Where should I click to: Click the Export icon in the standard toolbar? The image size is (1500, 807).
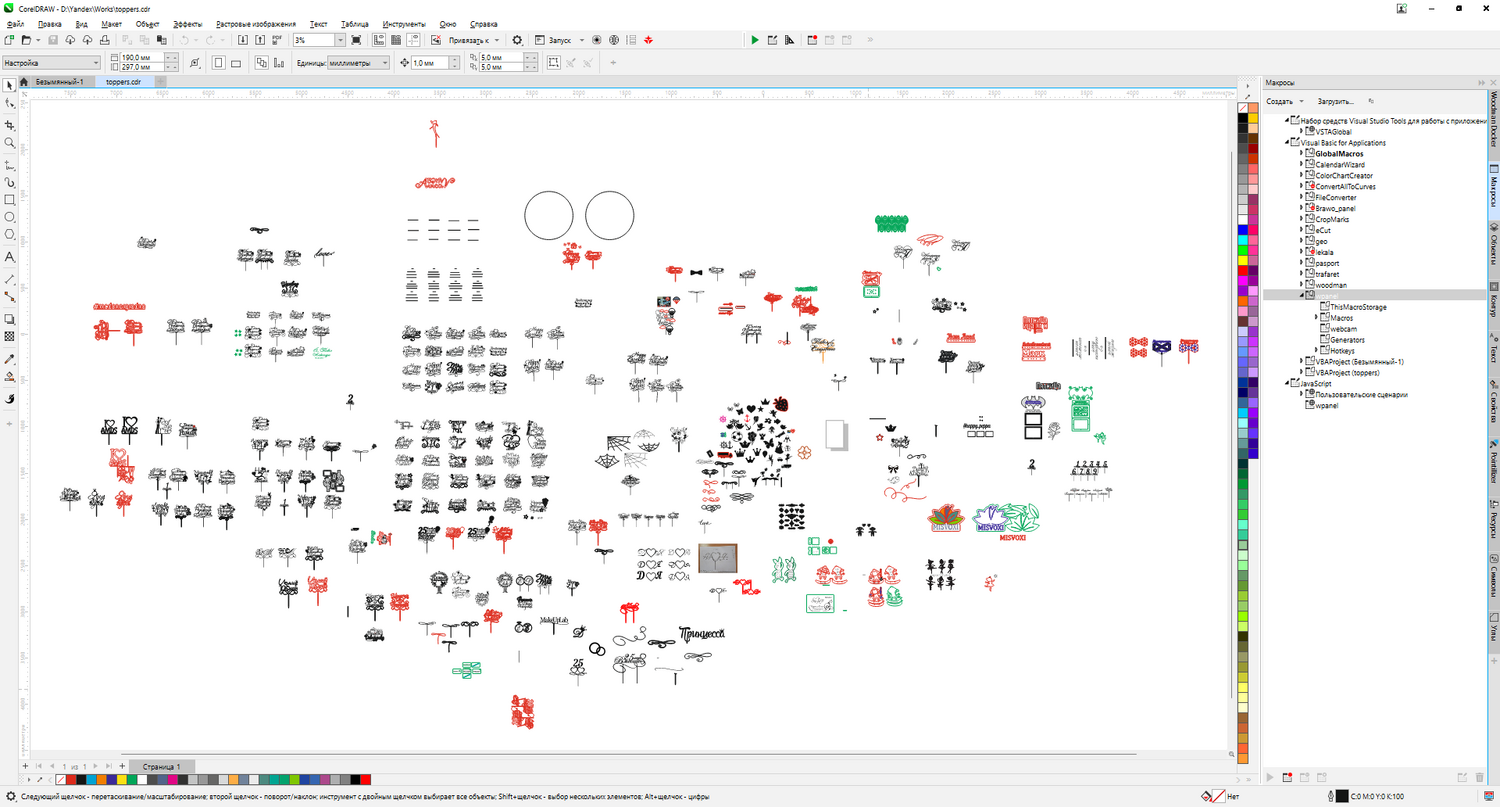pos(261,40)
